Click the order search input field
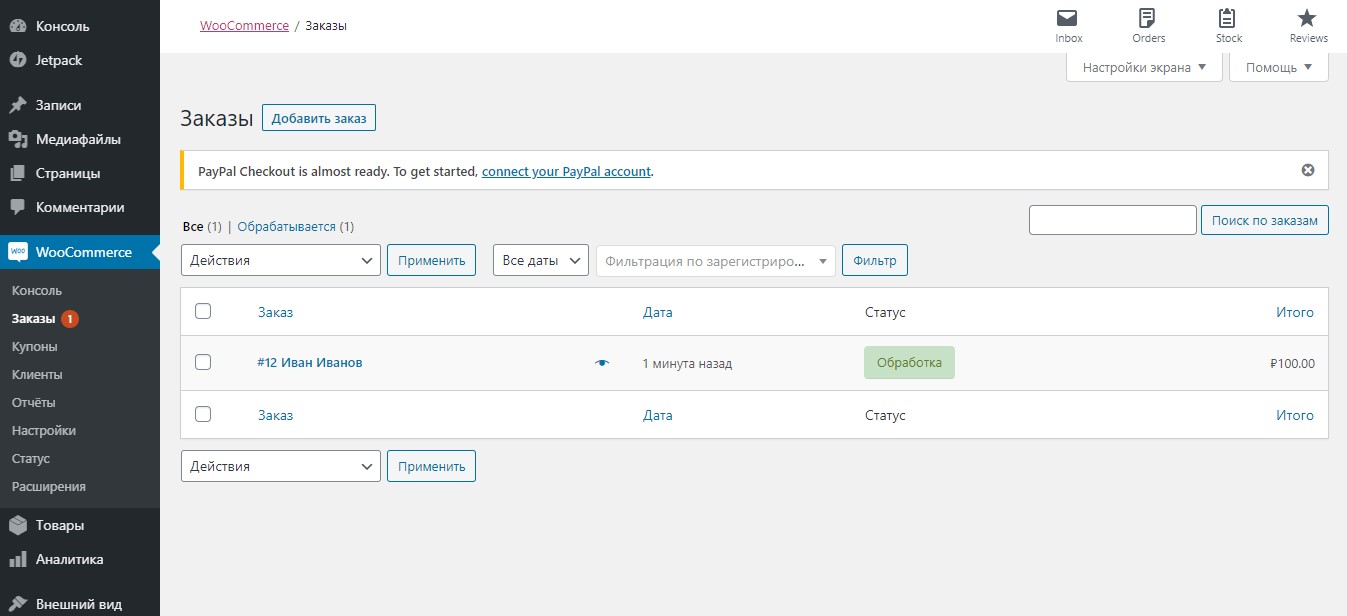1347x616 pixels. 1113,220
